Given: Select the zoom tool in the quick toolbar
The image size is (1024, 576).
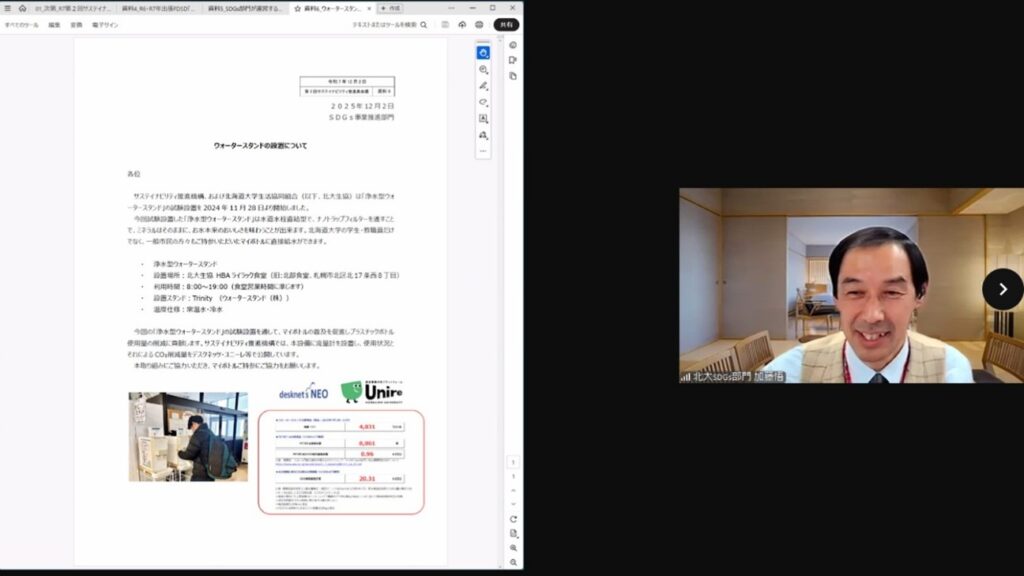Looking at the screenshot, I should click(x=483, y=69).
